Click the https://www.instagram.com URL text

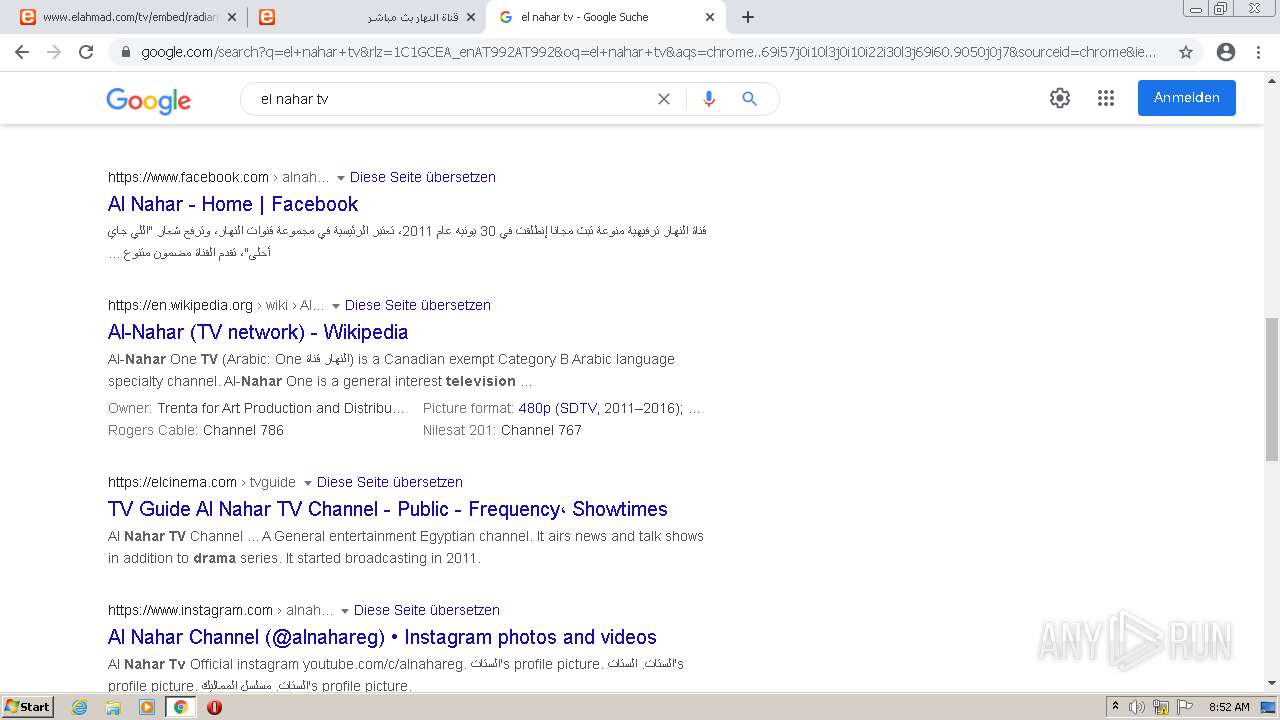190,610
